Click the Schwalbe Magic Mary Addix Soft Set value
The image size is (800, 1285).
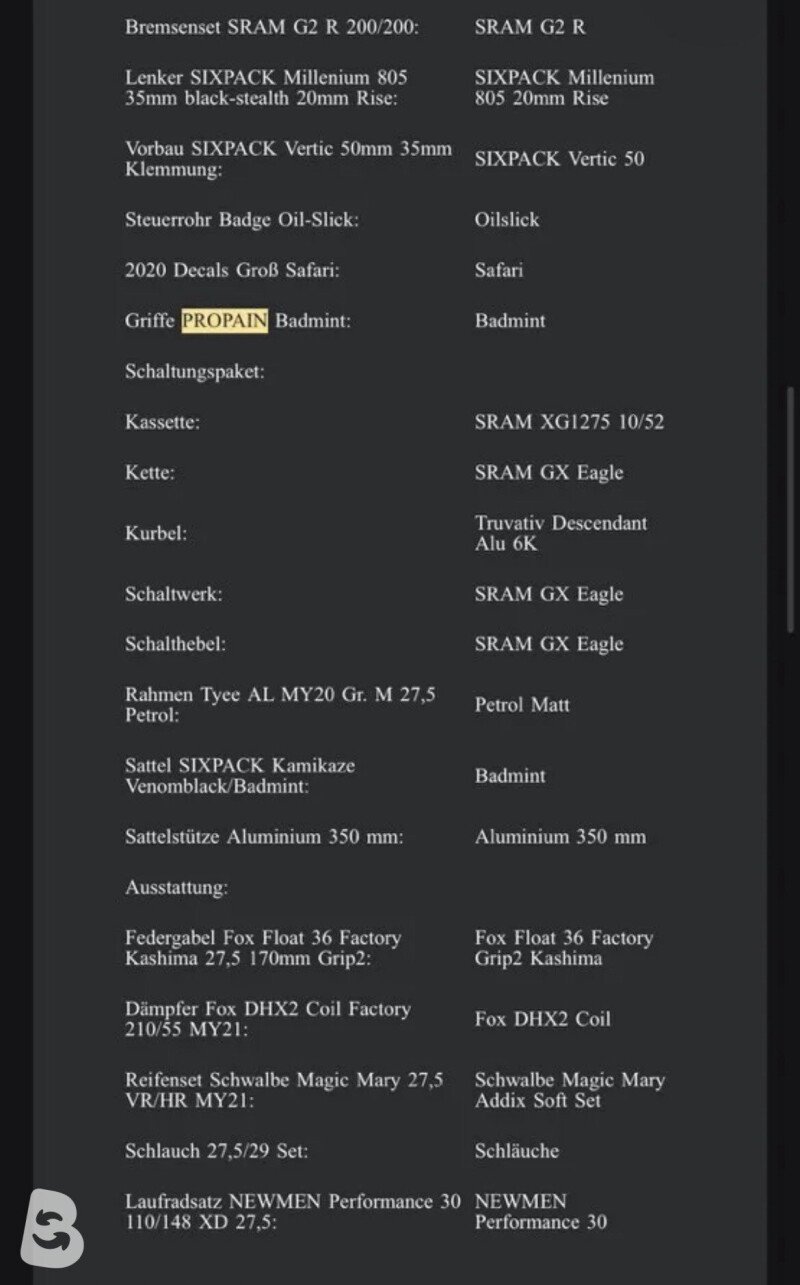coord(570,1090)
